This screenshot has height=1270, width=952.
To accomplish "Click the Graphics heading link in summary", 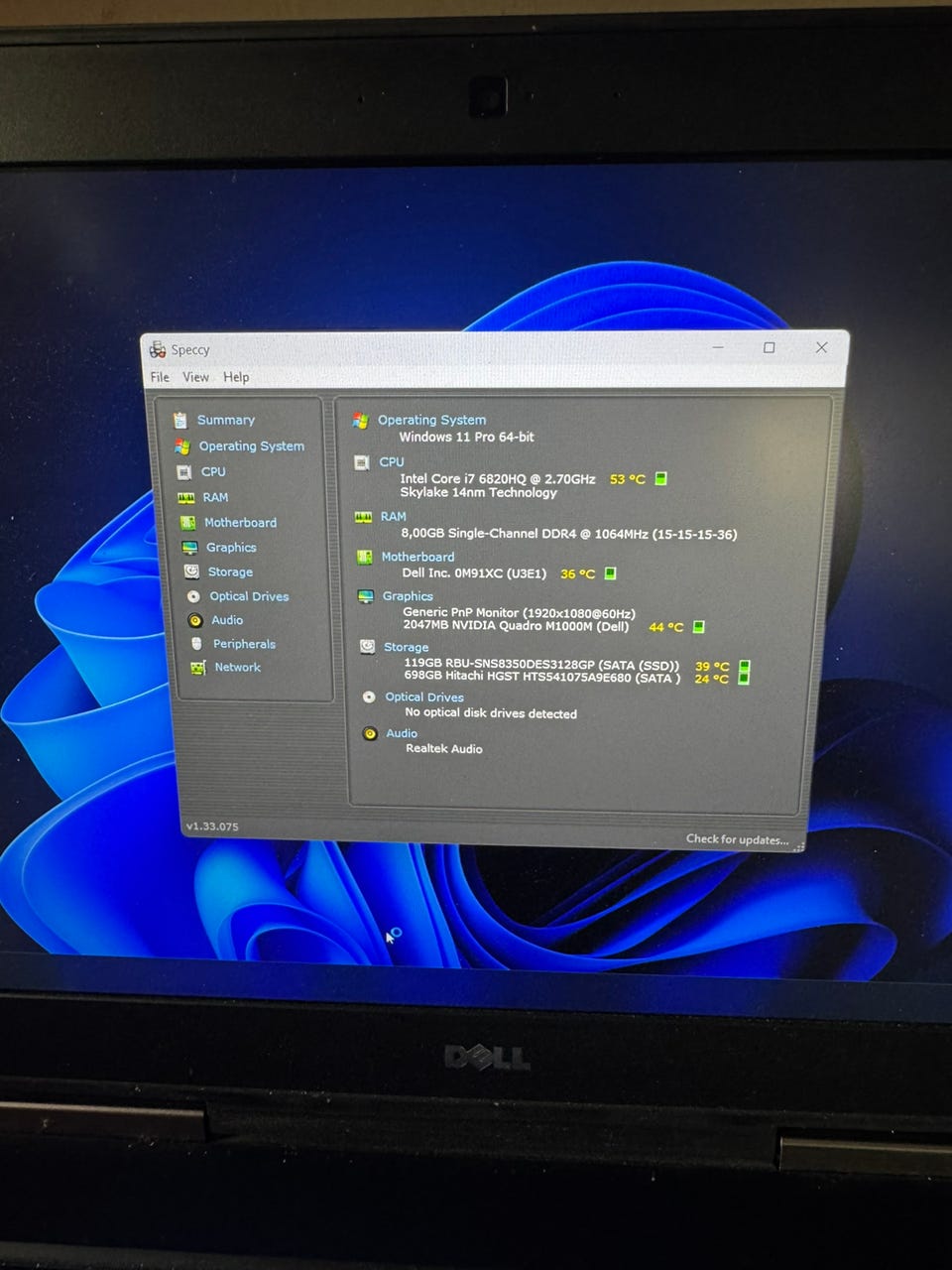I will (408, 596).
